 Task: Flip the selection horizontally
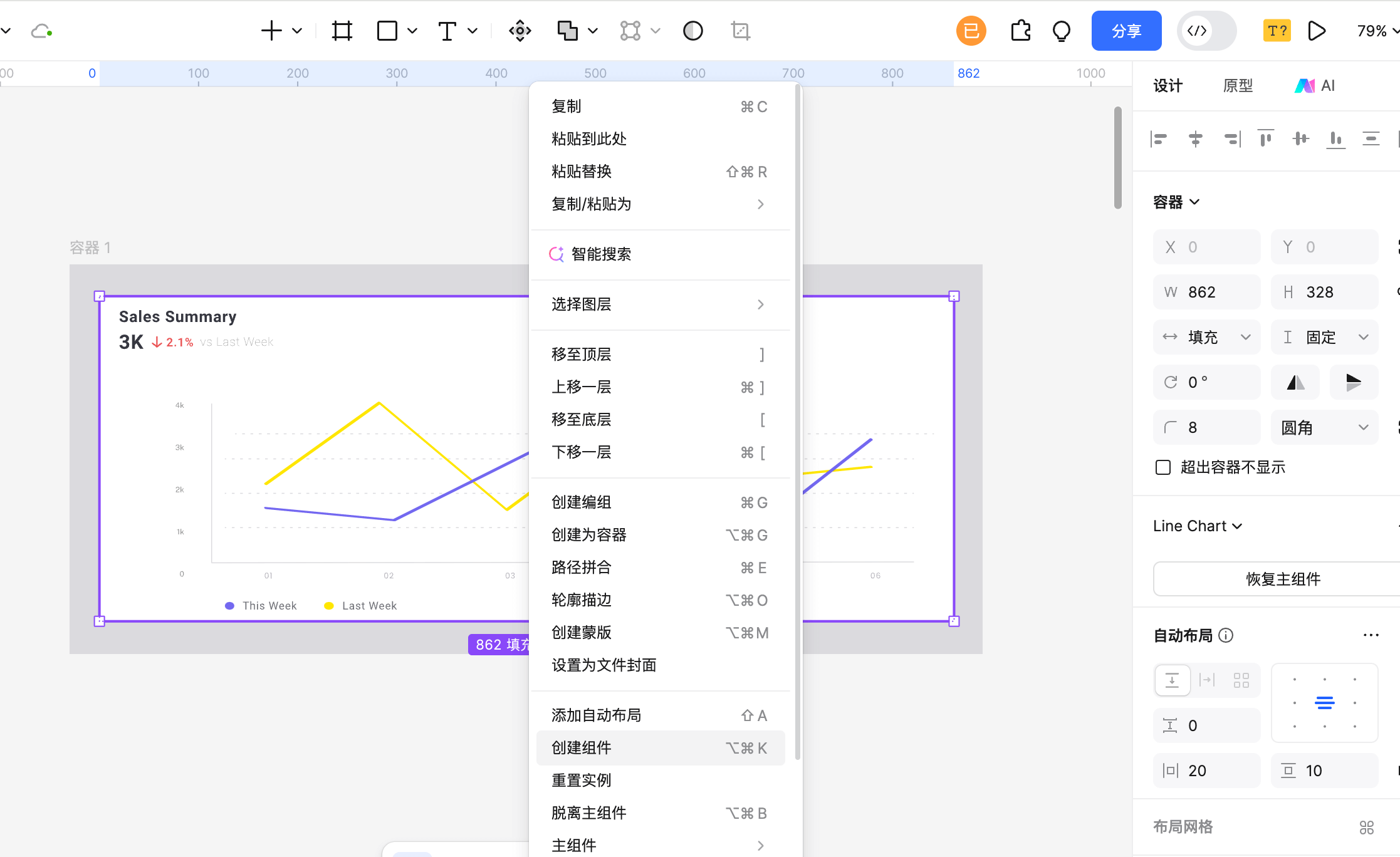point(1295,382)
